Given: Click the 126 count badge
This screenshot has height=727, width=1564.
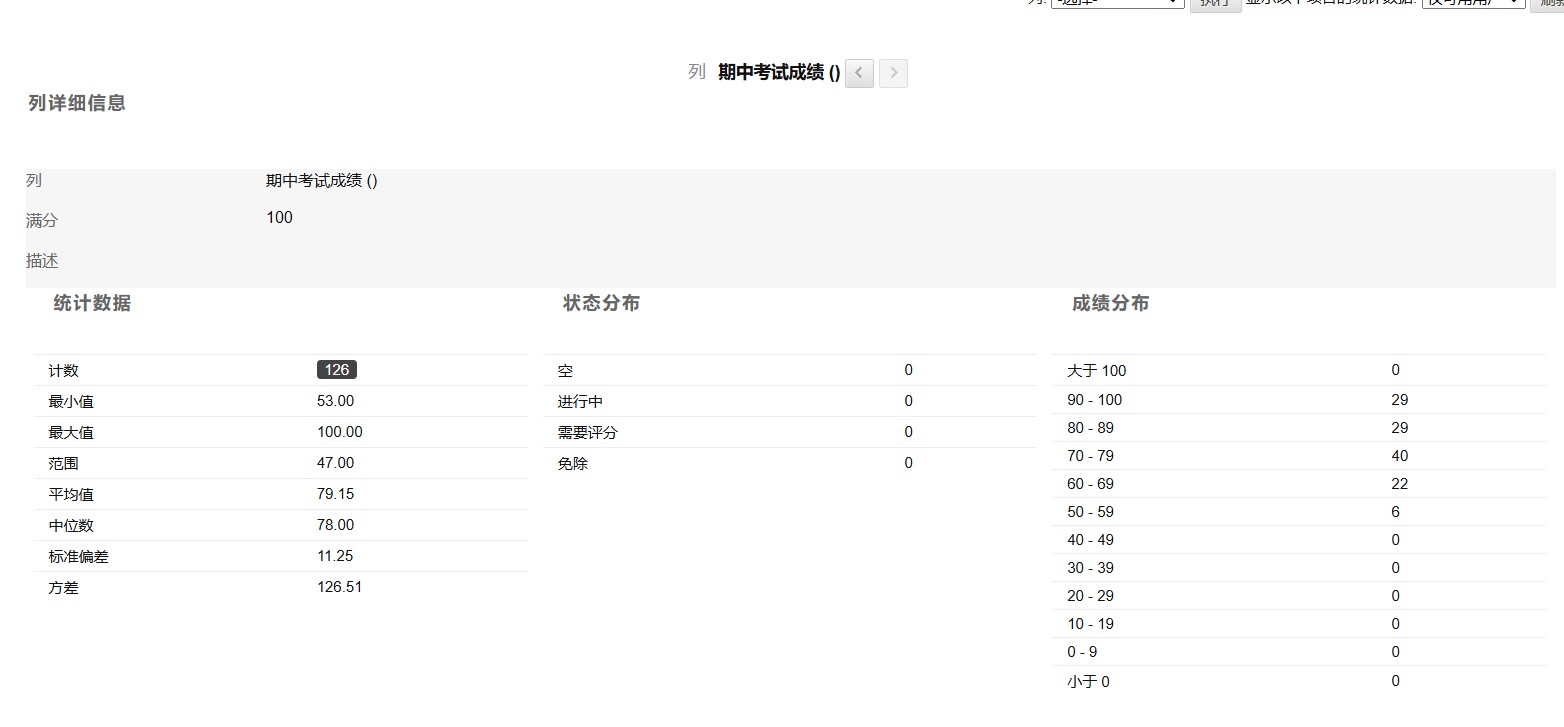Looking at the screenshot, I should pyautogui.click(x=337, y=370).
